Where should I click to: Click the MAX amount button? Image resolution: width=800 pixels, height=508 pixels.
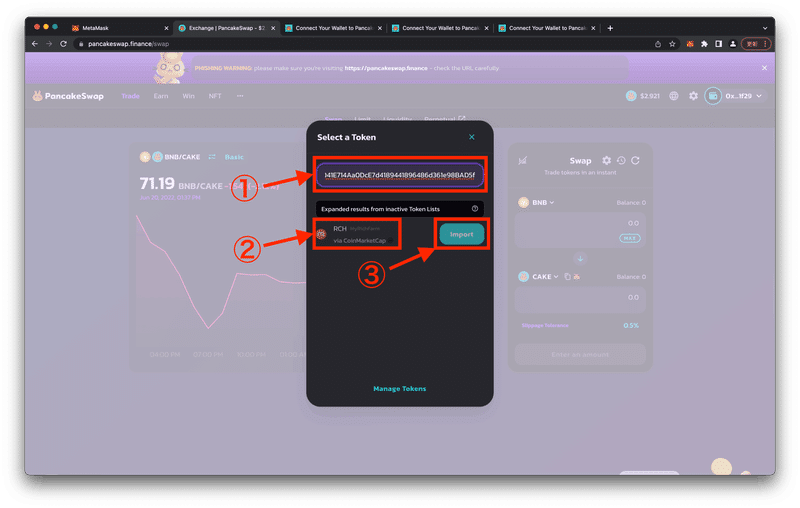tap(630, 238)
